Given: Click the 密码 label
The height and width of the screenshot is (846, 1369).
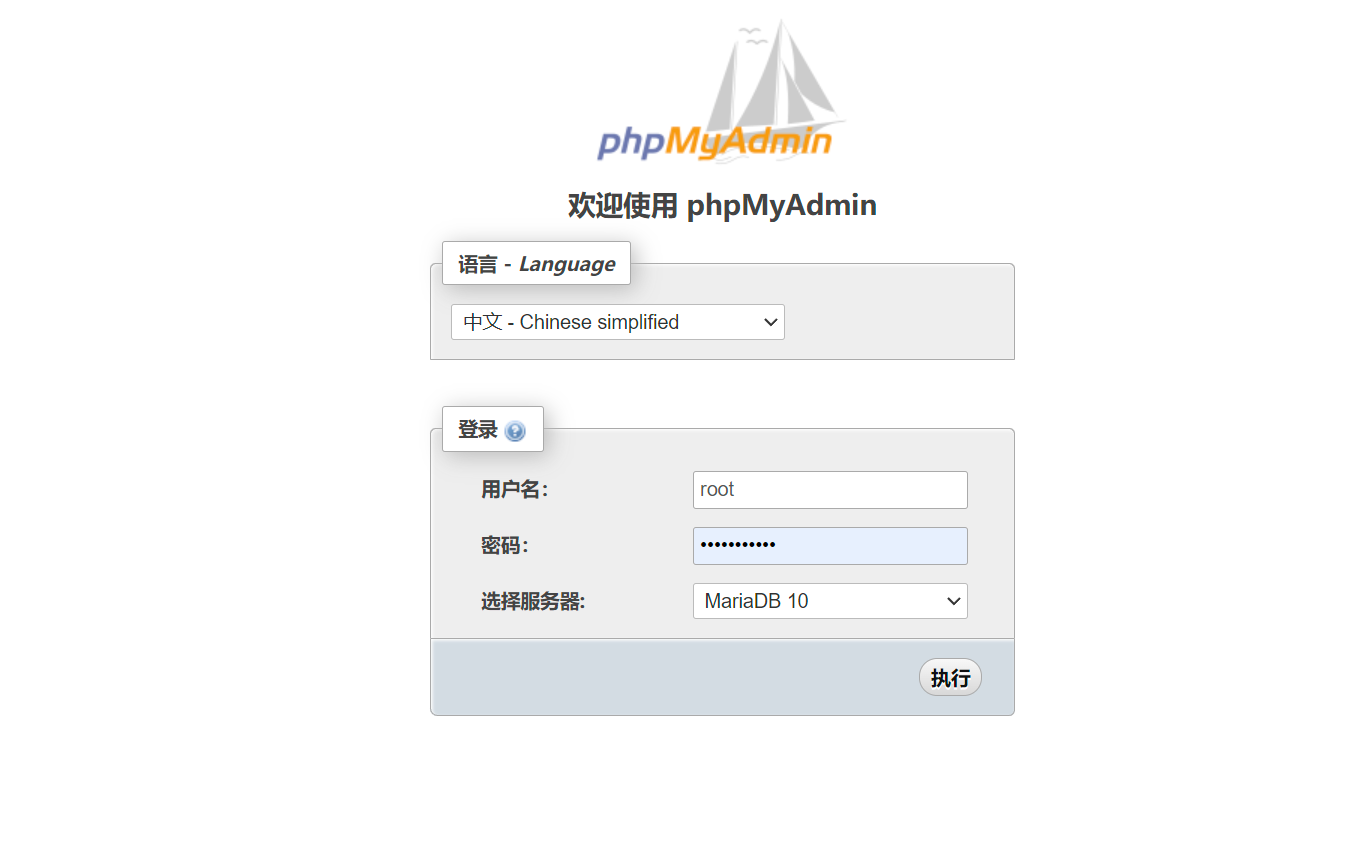Looking at the screenshot, I should [504, 546].
